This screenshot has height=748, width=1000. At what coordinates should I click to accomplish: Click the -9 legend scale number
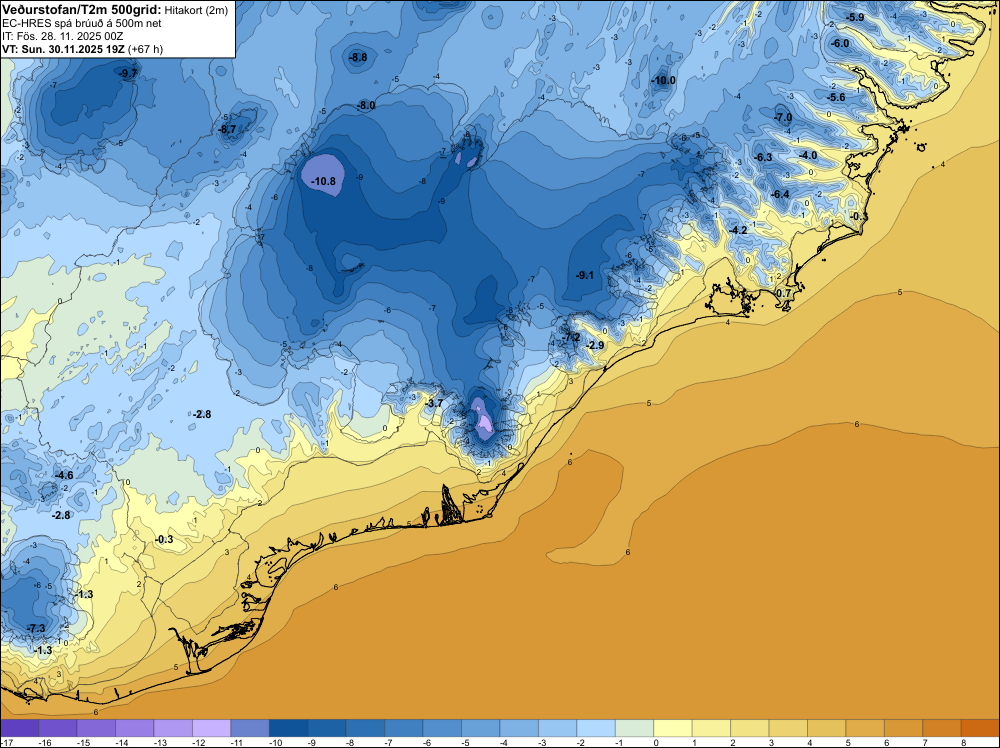[314, 742]
